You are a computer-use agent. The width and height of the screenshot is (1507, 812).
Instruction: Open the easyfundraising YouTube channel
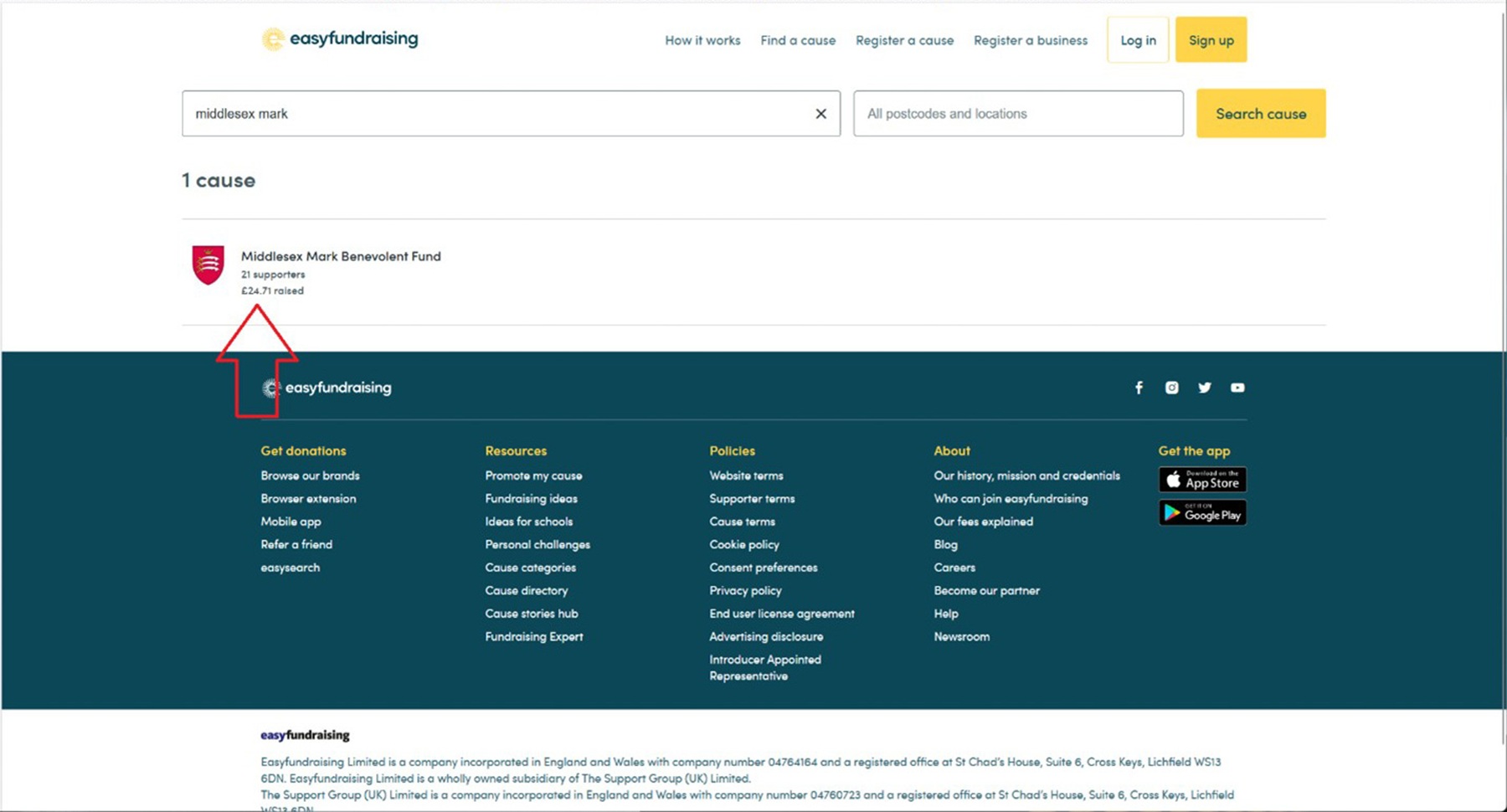click(x=1237, y=388)
